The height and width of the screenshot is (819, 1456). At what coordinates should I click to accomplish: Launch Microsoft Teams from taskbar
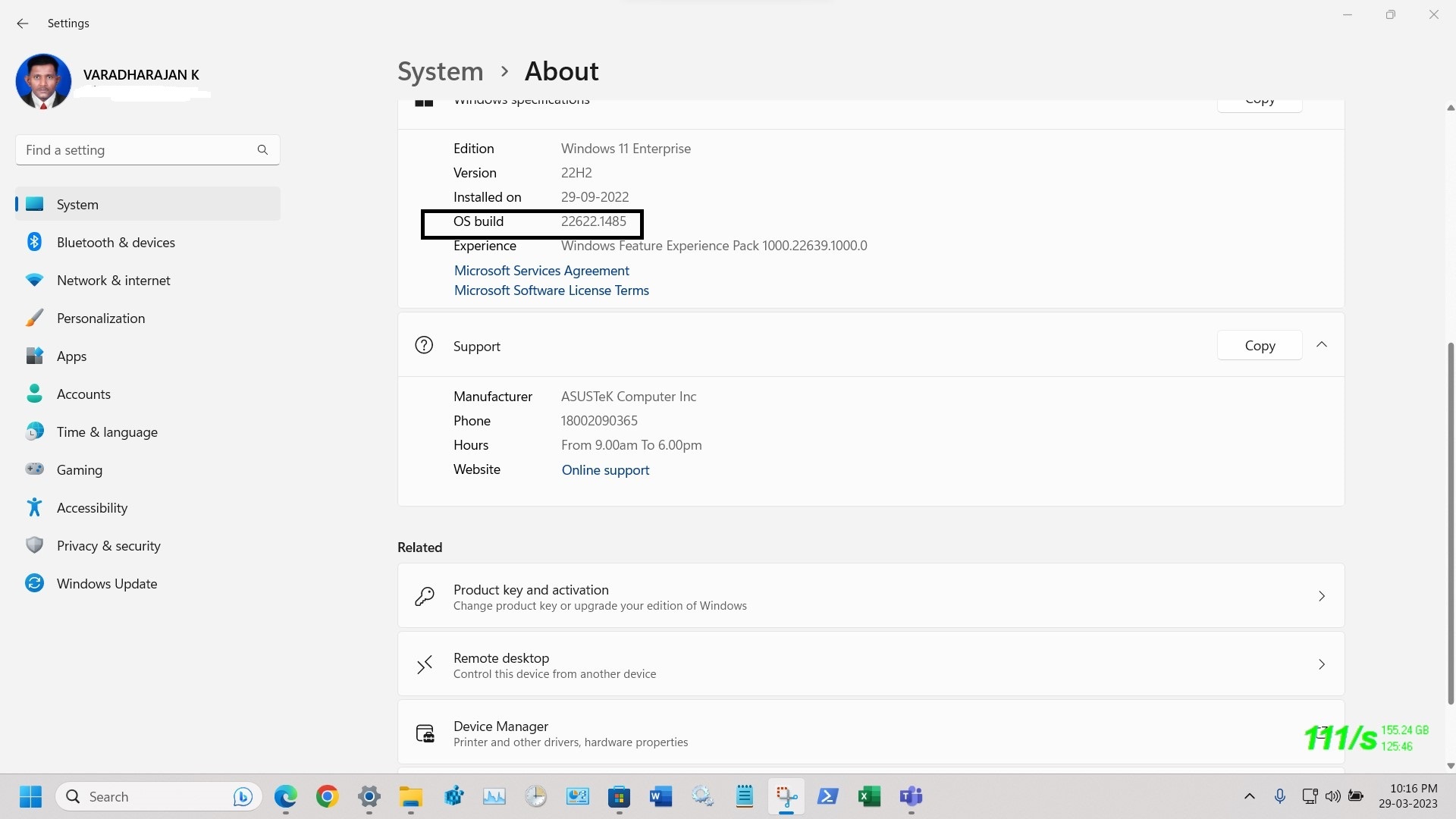click(x=911, y=796)
